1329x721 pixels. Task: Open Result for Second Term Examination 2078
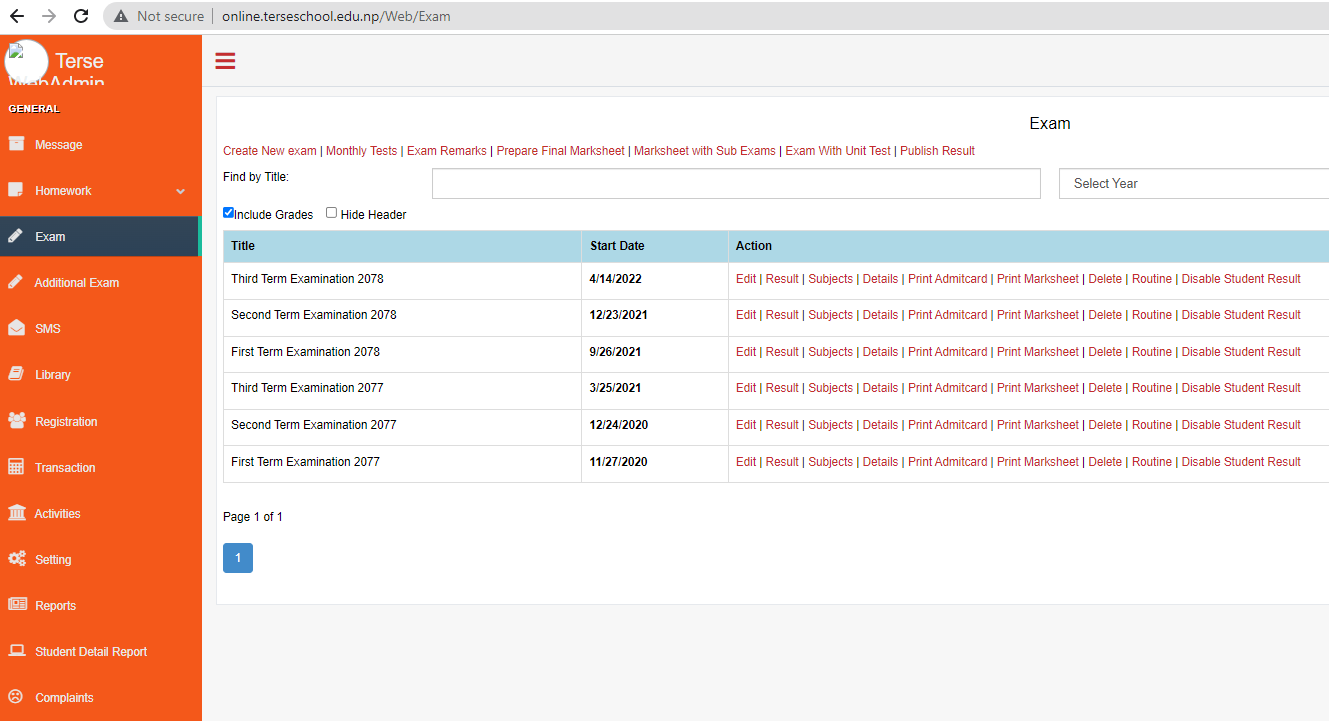pos(782,315)
